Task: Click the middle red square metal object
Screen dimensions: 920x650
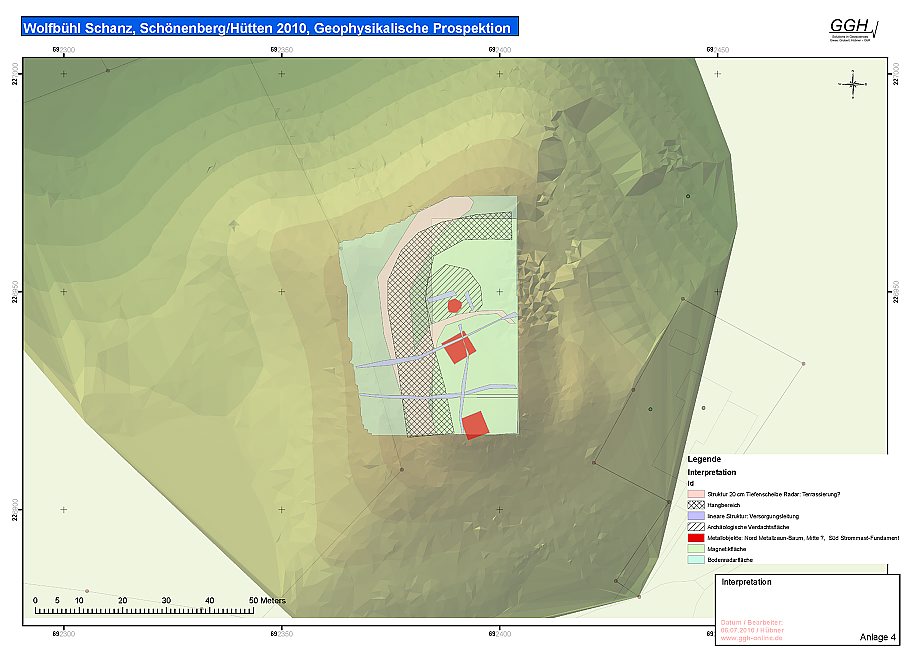Action: click(x=458, y=347)
